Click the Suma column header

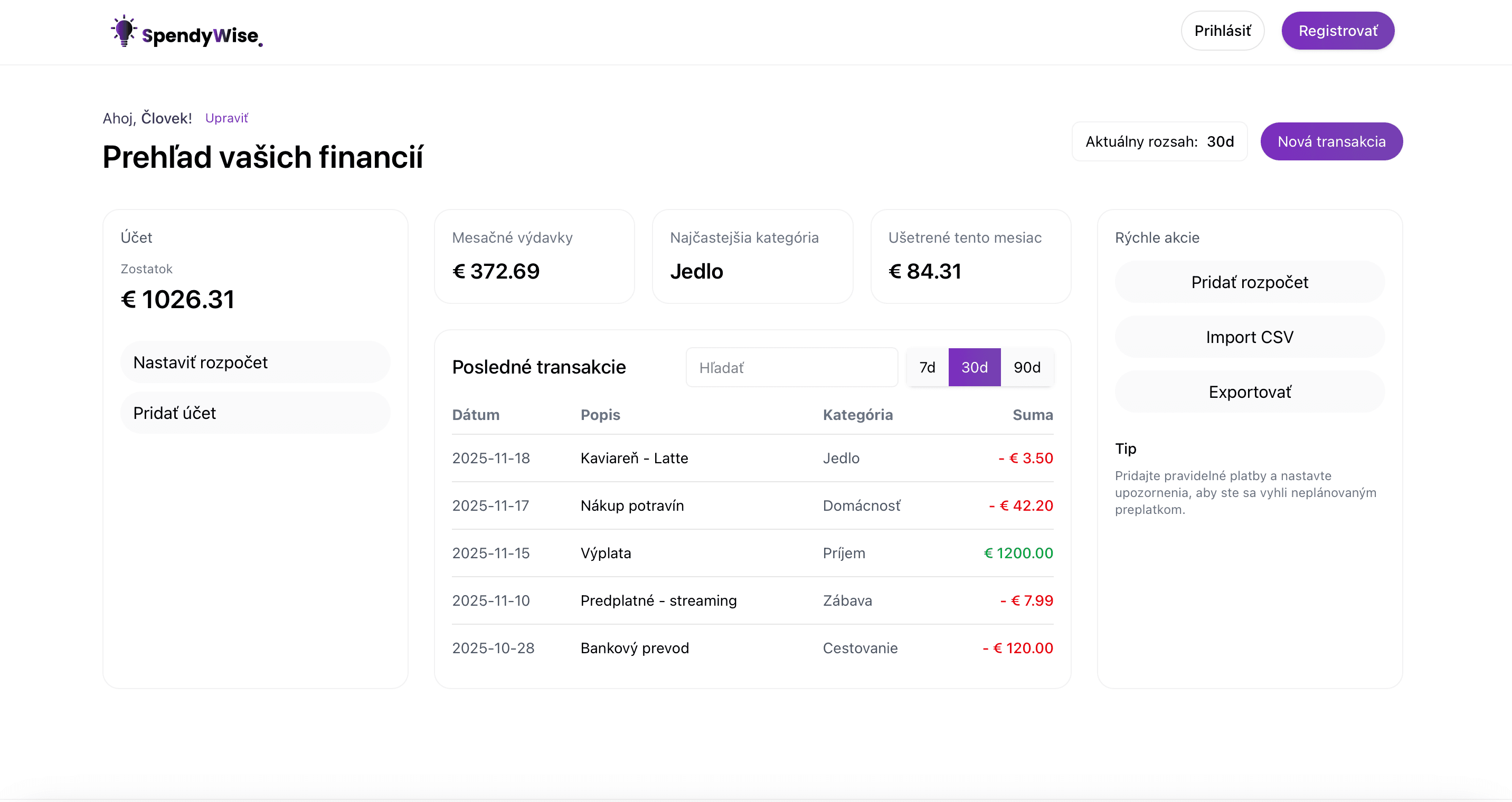pyautogui.click(x=1032, y=415)
